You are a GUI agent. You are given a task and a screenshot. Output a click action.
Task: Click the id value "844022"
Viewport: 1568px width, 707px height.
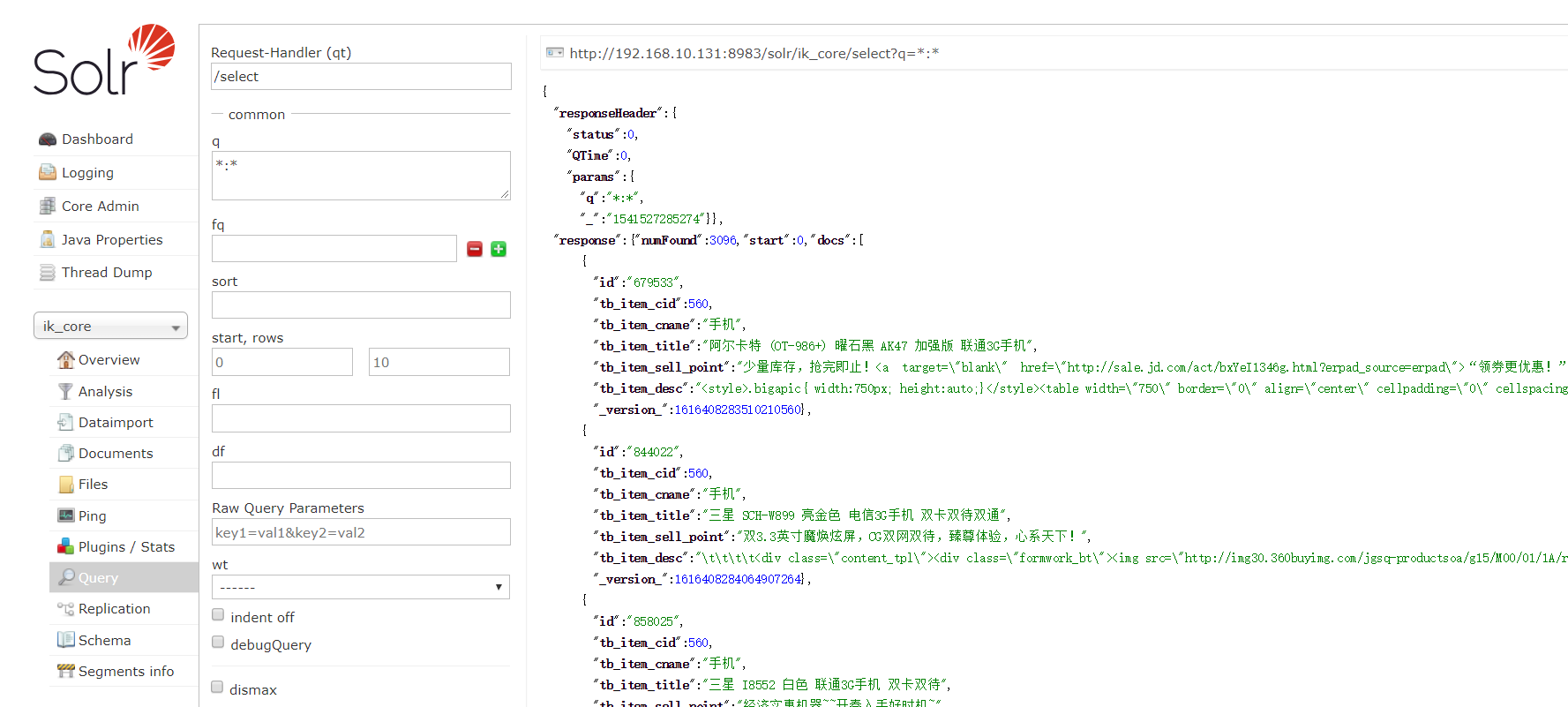click(x=653, y=452)
